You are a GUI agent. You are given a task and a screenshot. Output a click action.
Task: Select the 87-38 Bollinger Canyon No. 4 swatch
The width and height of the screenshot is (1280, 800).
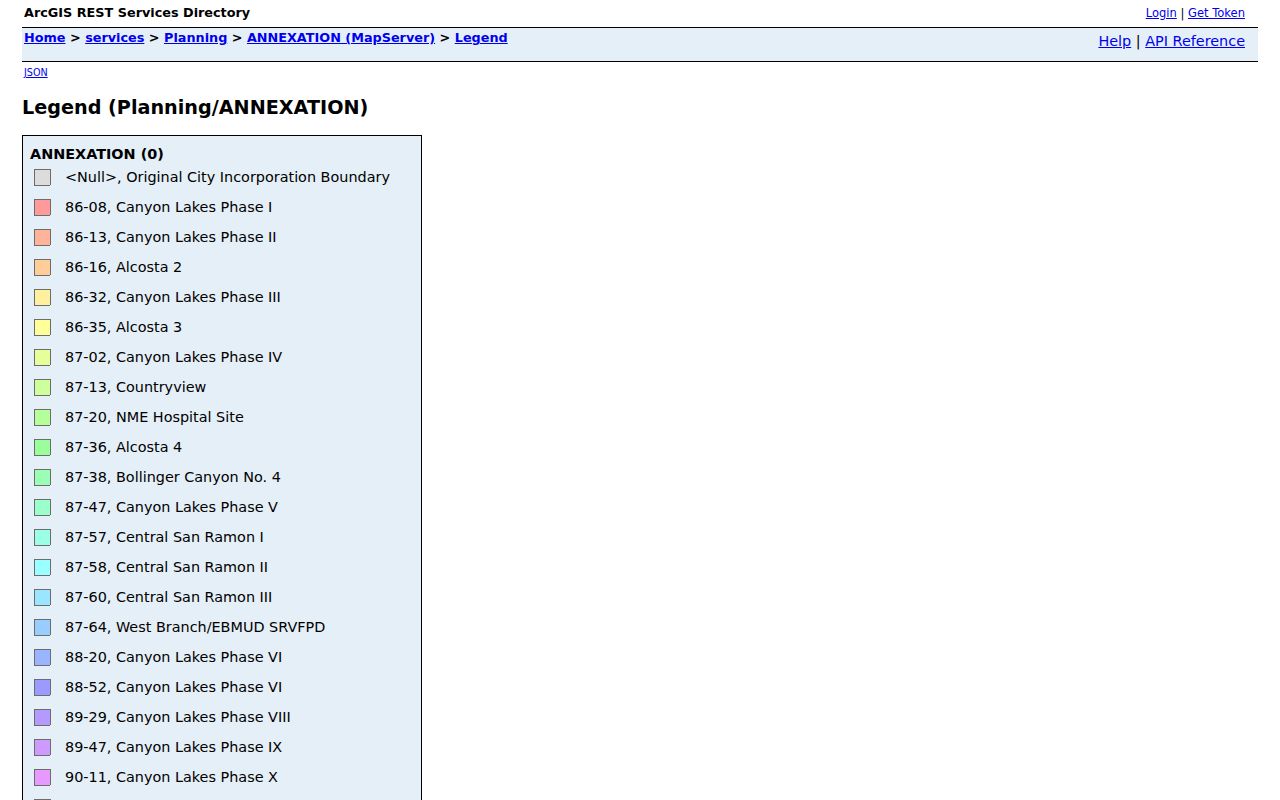pos(42,477)
